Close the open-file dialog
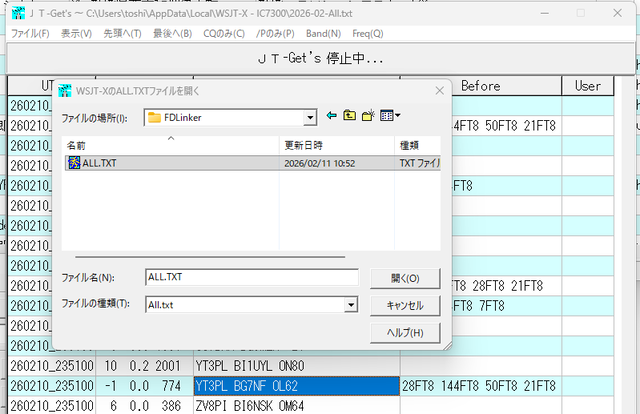This screenshot has width=640, height=414. click(439, 91)
